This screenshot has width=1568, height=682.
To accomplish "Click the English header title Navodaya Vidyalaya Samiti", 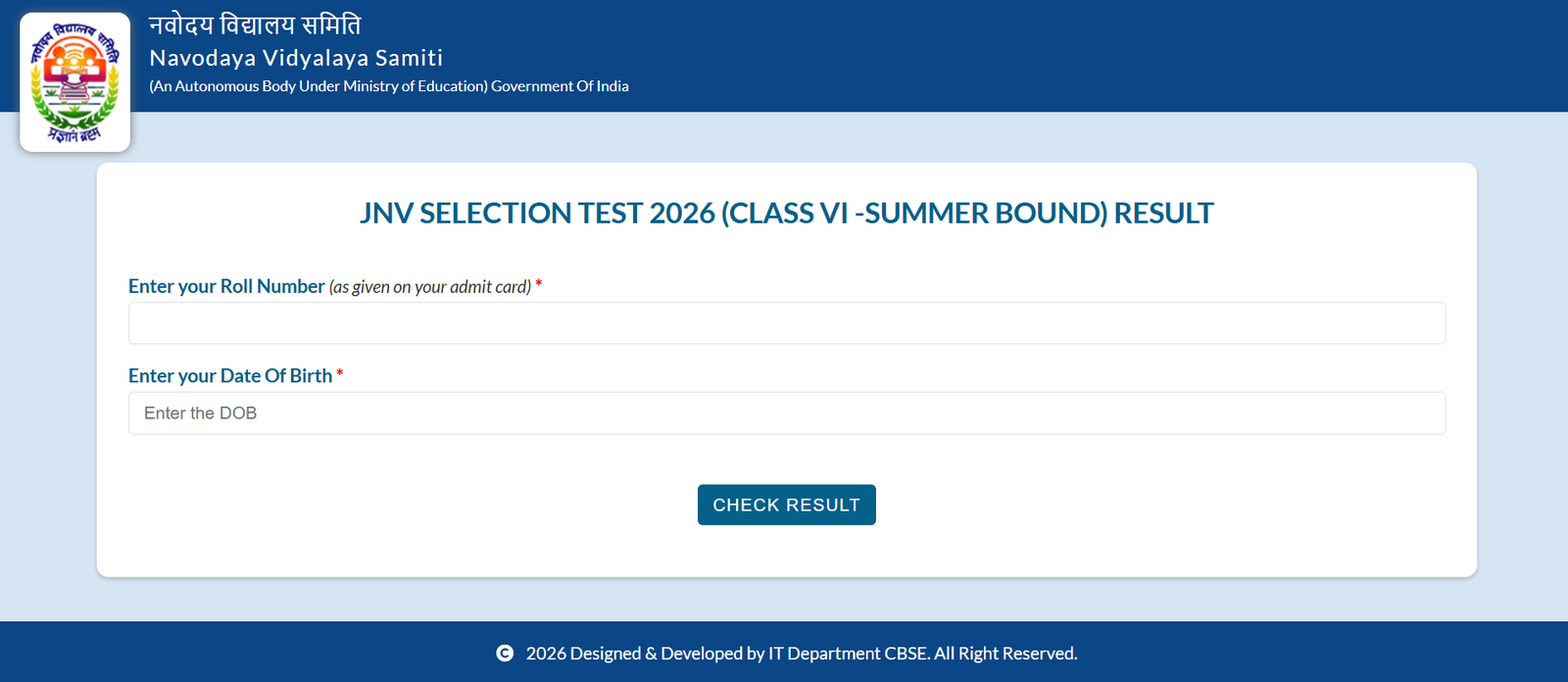I will coord(296,58).
